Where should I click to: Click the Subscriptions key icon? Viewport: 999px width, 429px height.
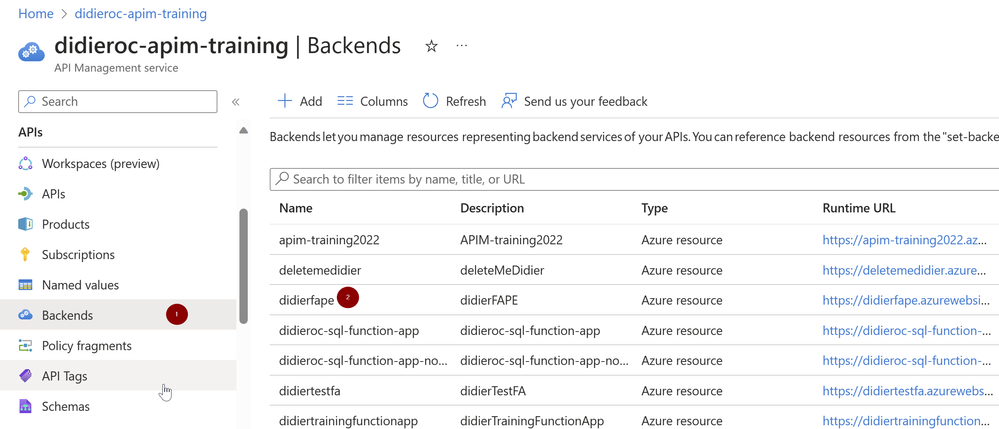click(x=26, y=255)
